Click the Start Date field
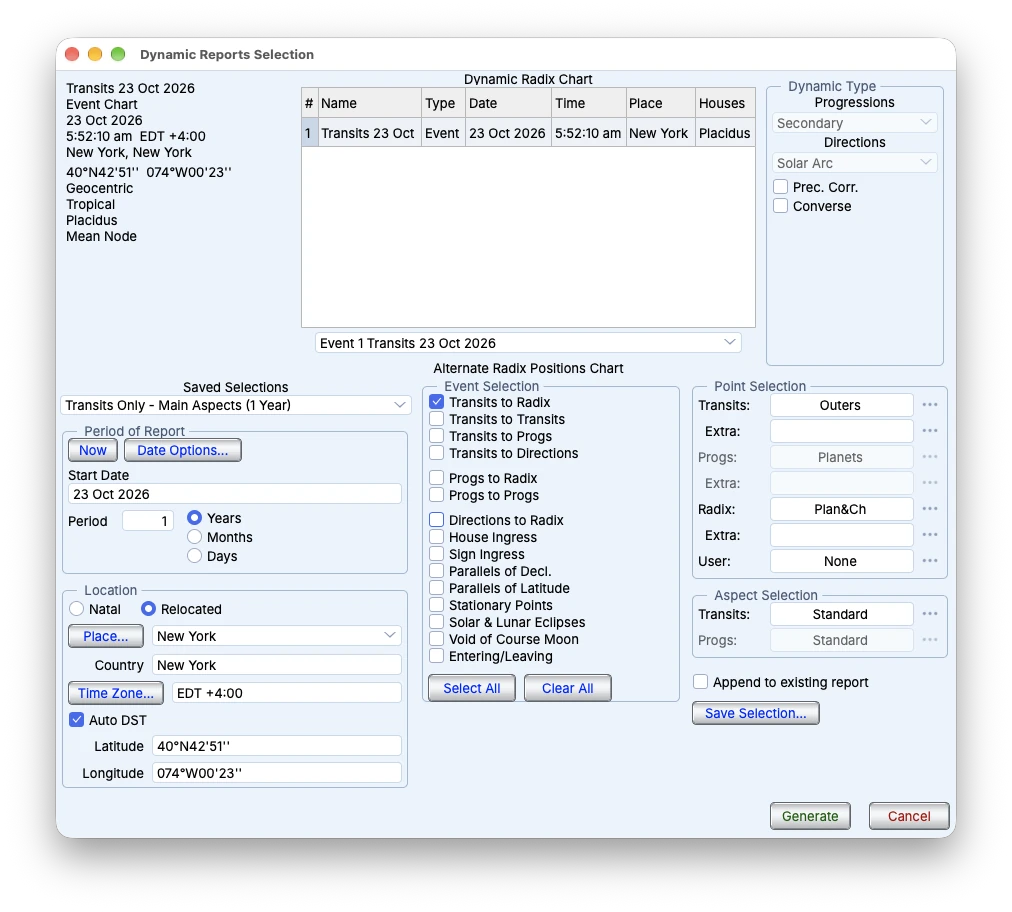Image resolution: width=1012 pixels, height=912 pixels. coord(235,494)
